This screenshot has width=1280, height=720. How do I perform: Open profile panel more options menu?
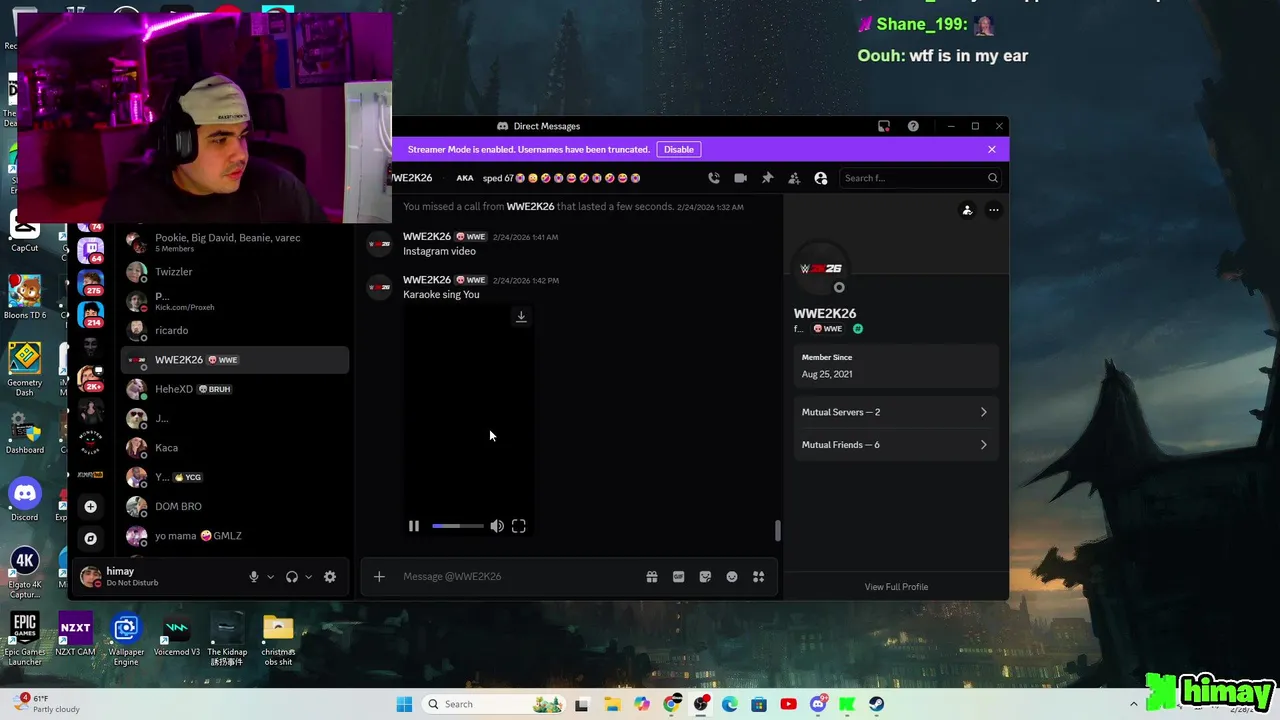(x=993, y=210)
